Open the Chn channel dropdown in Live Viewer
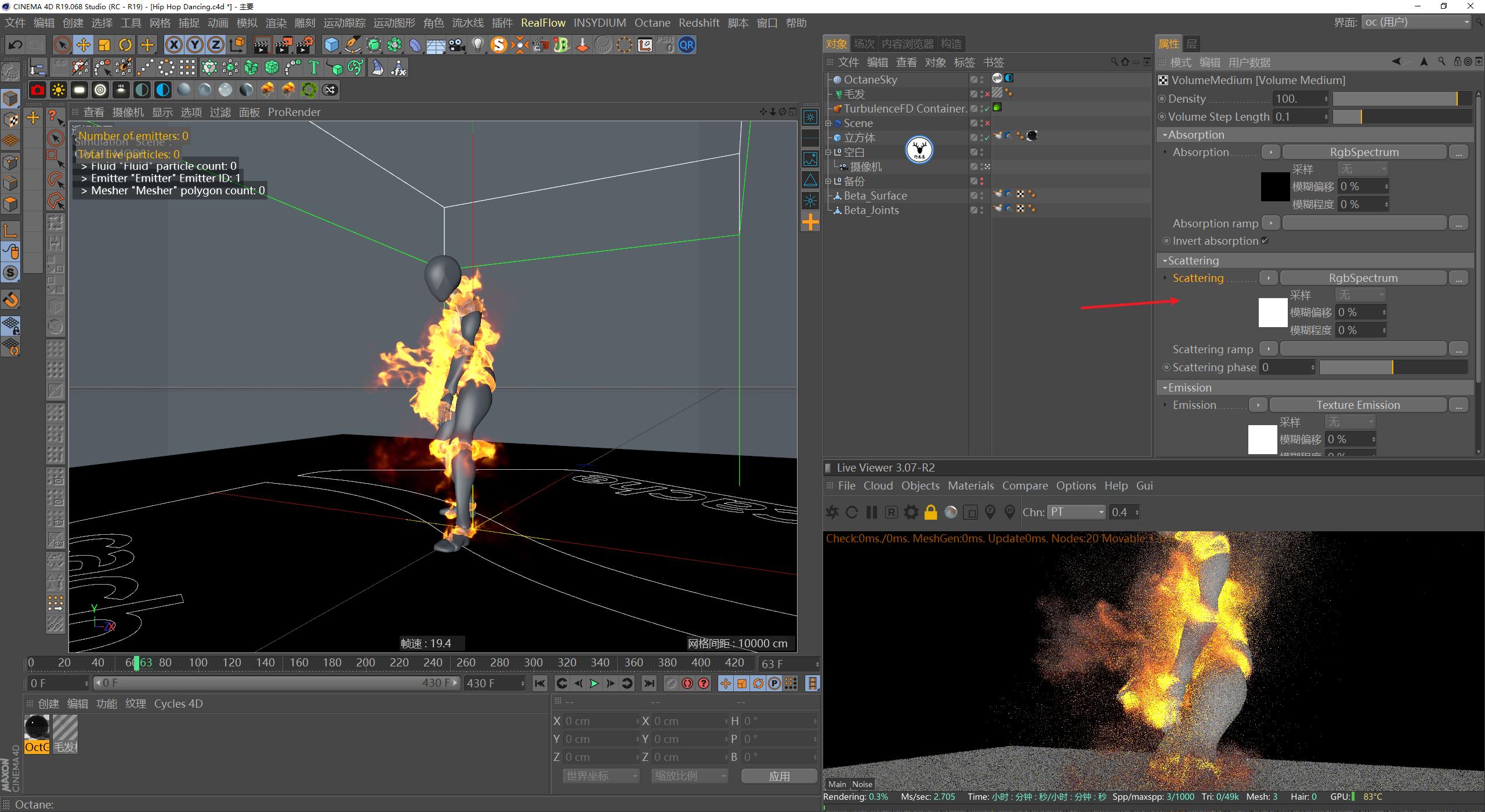The width and height of the screenshot is (1485, 812). (1076, 512)
